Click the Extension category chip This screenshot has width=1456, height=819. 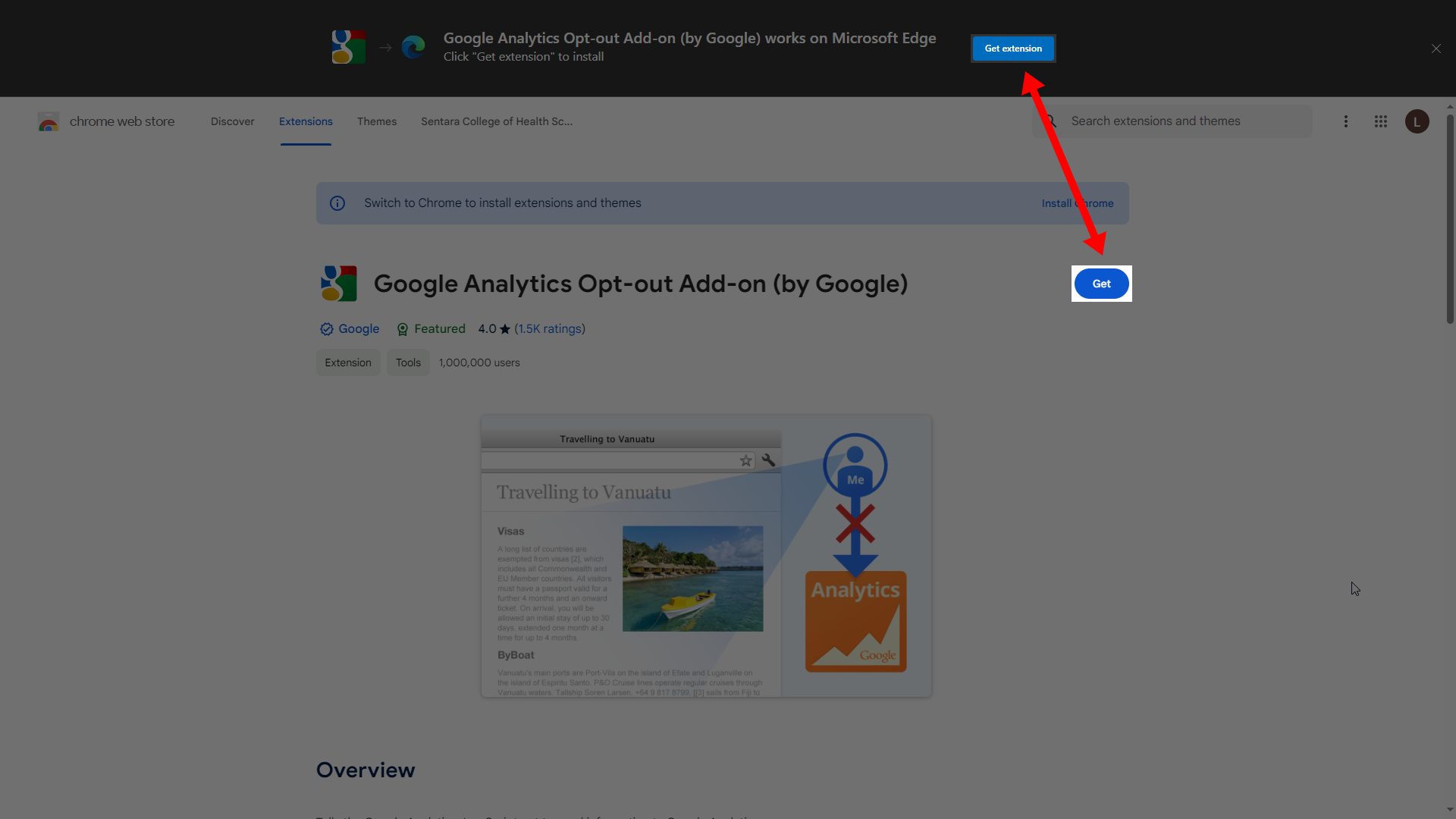(348, 362)
